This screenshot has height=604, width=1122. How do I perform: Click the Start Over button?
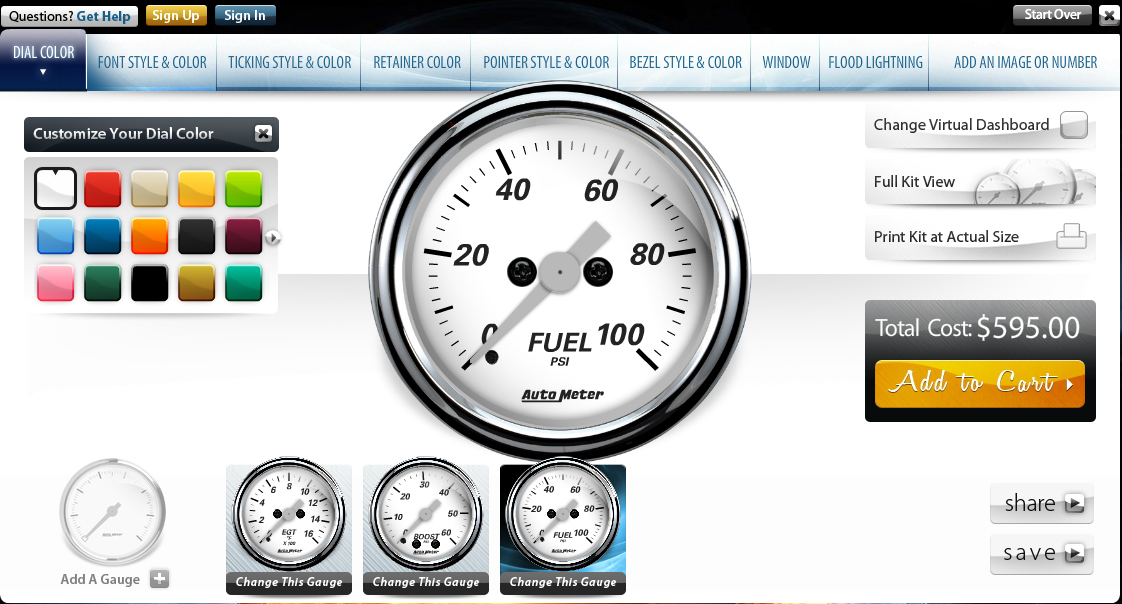coord(1052,15)
